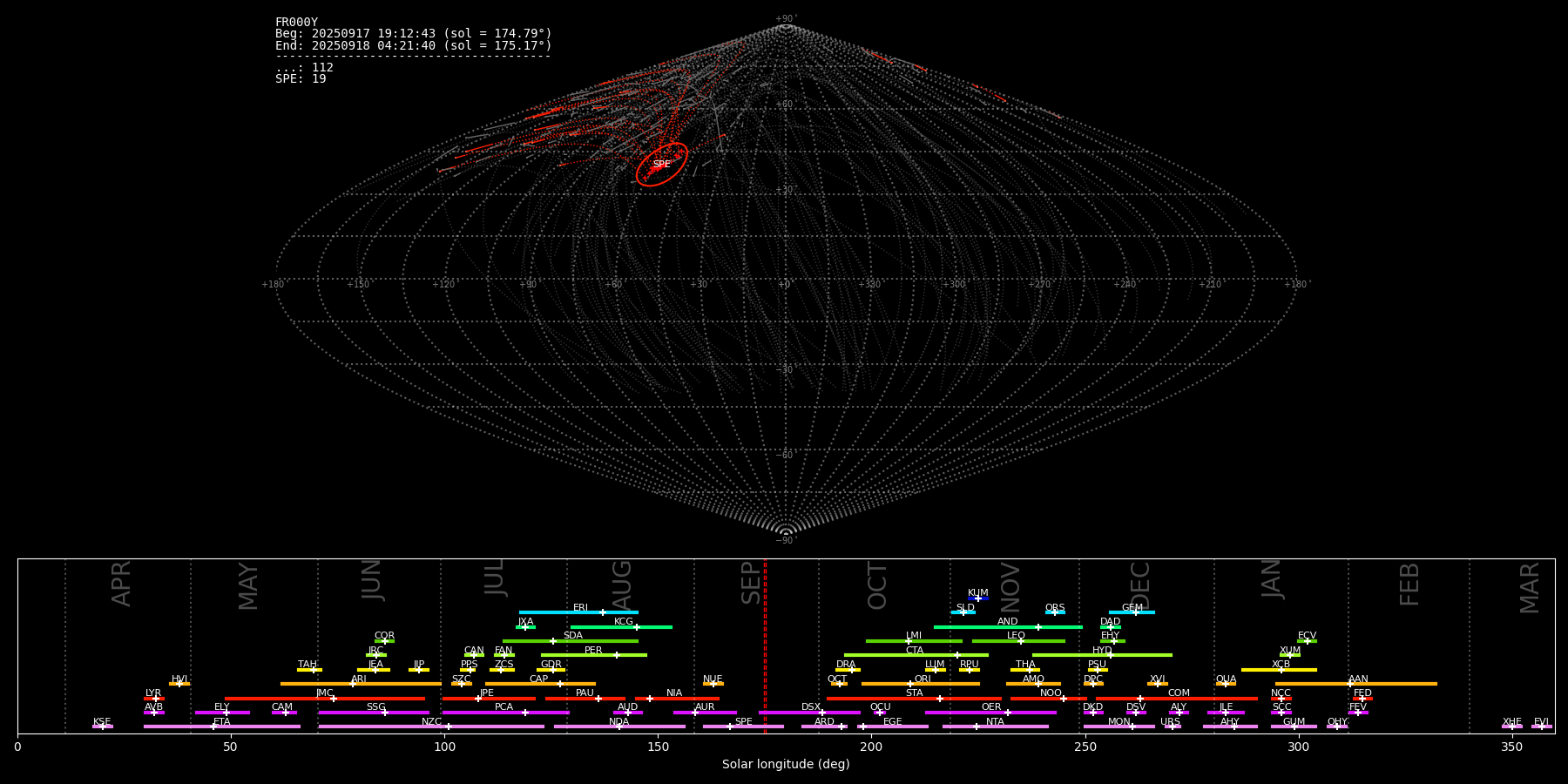Select the PER shower label

[593, 651]
